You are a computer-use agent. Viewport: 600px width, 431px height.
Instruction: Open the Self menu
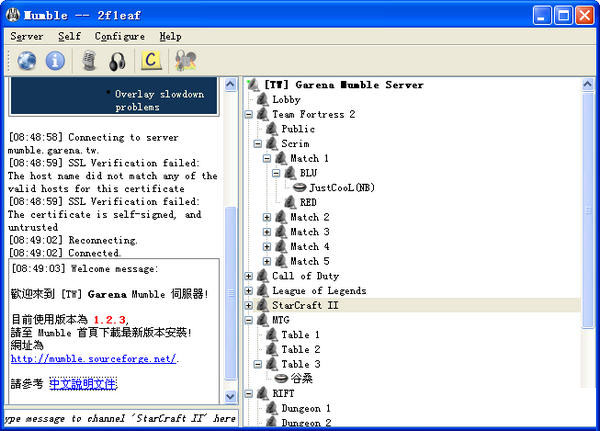(x=69, y=36)
